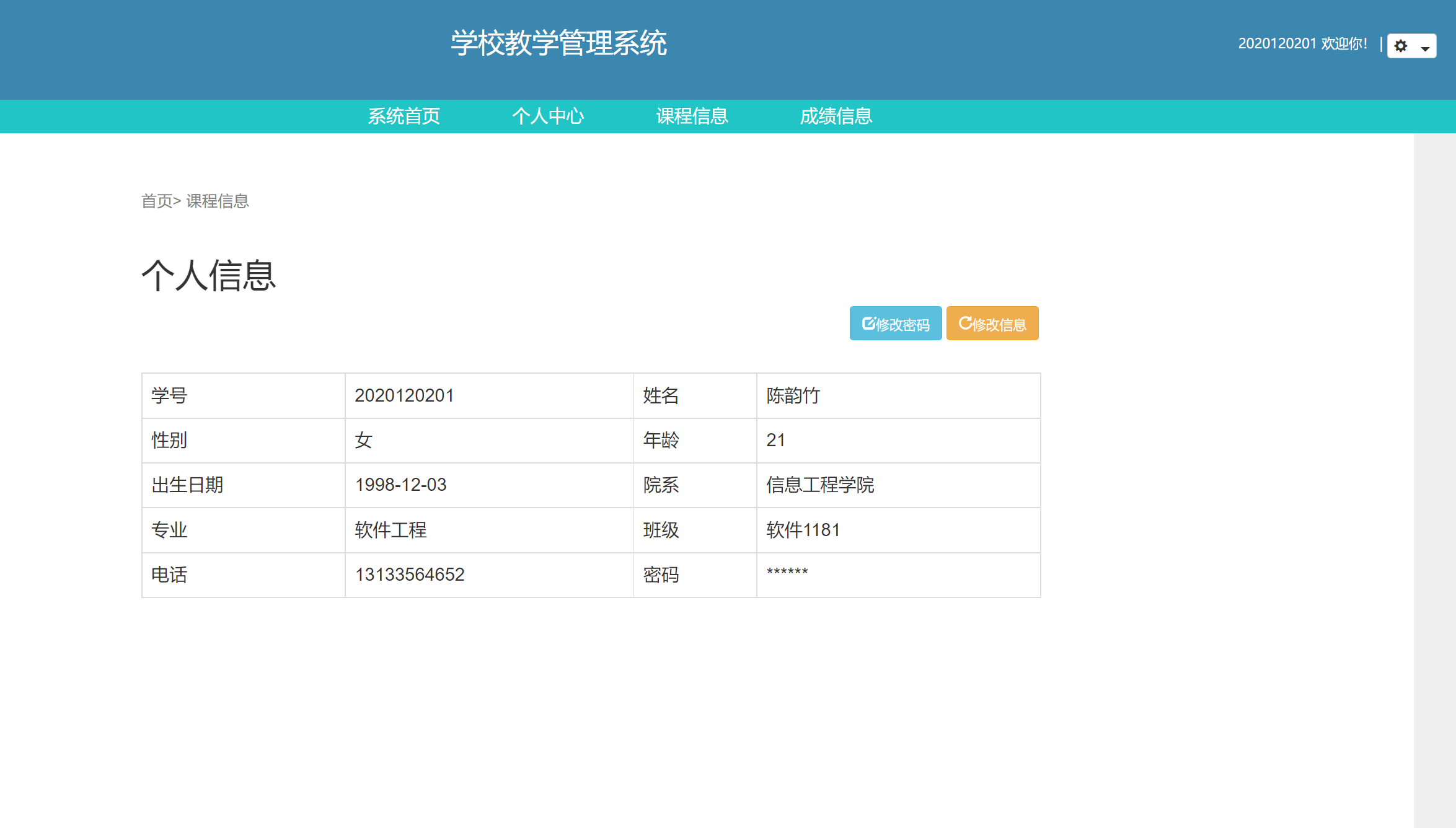Open the 个人中心 navigation menu item
The image size is (1456, 828).
point(549,117)
